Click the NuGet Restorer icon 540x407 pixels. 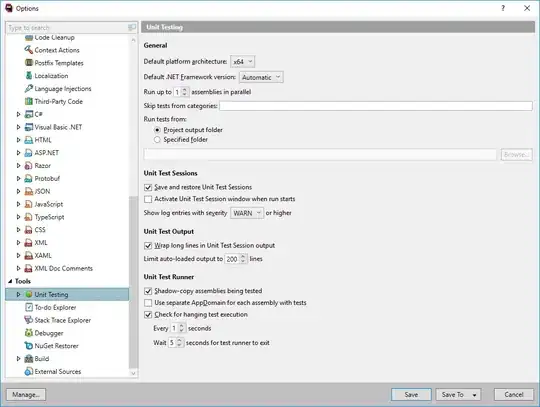click(x=29, y=346)
